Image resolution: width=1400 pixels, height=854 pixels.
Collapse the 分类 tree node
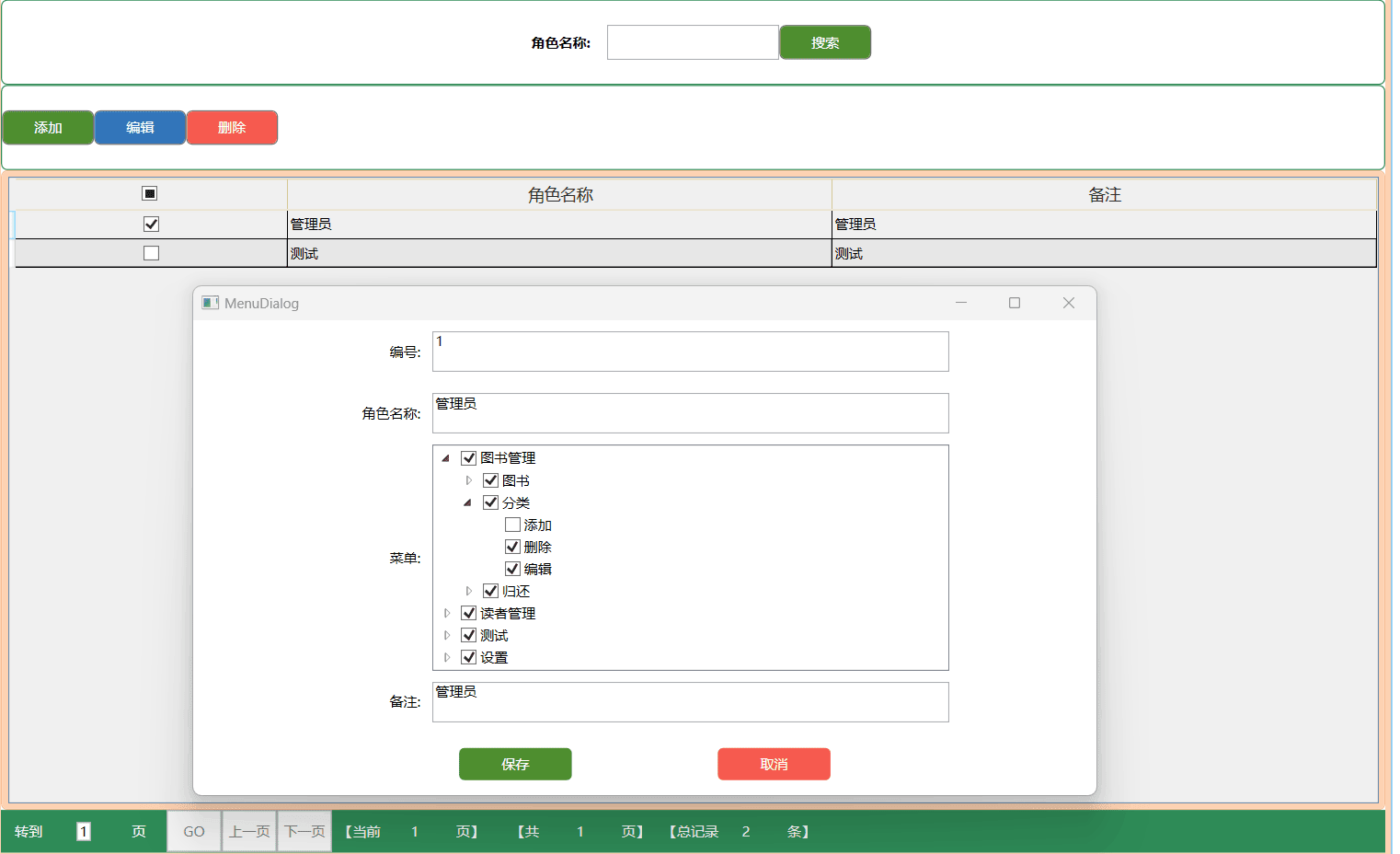[x=468, y=502]
